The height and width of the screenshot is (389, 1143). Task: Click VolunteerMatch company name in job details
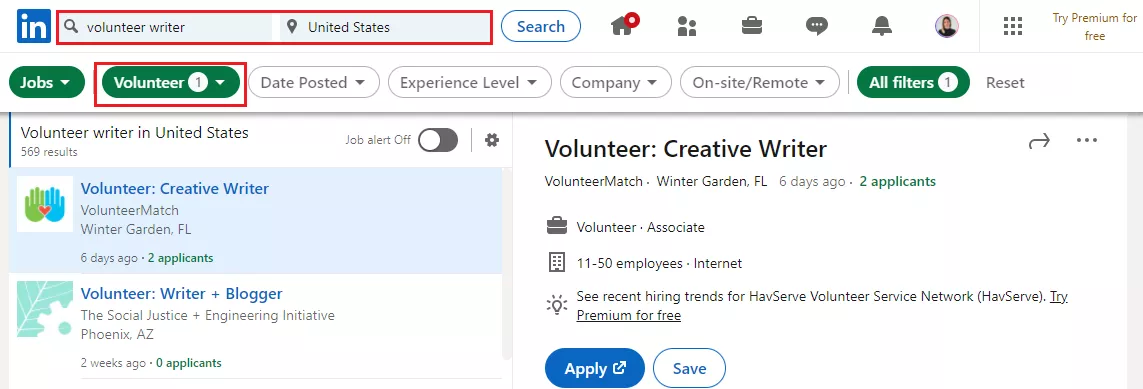click(x=594, y=181)
